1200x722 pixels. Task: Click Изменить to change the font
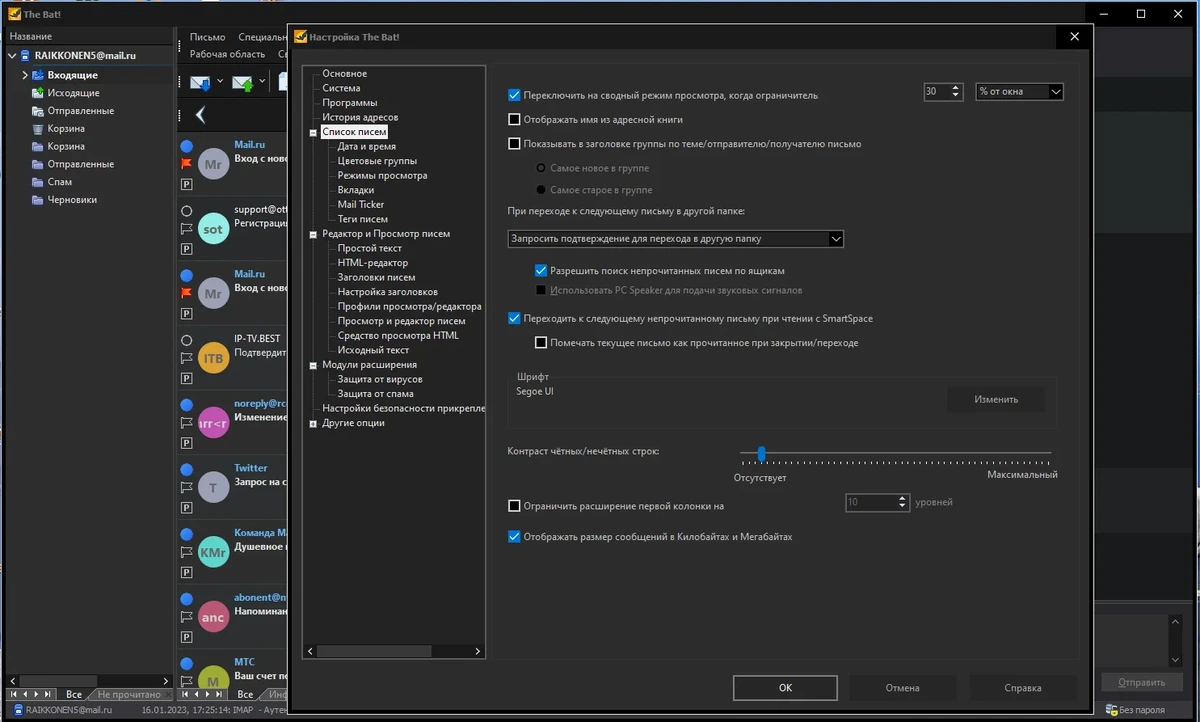pyautogui.click(x=996, y=399)
